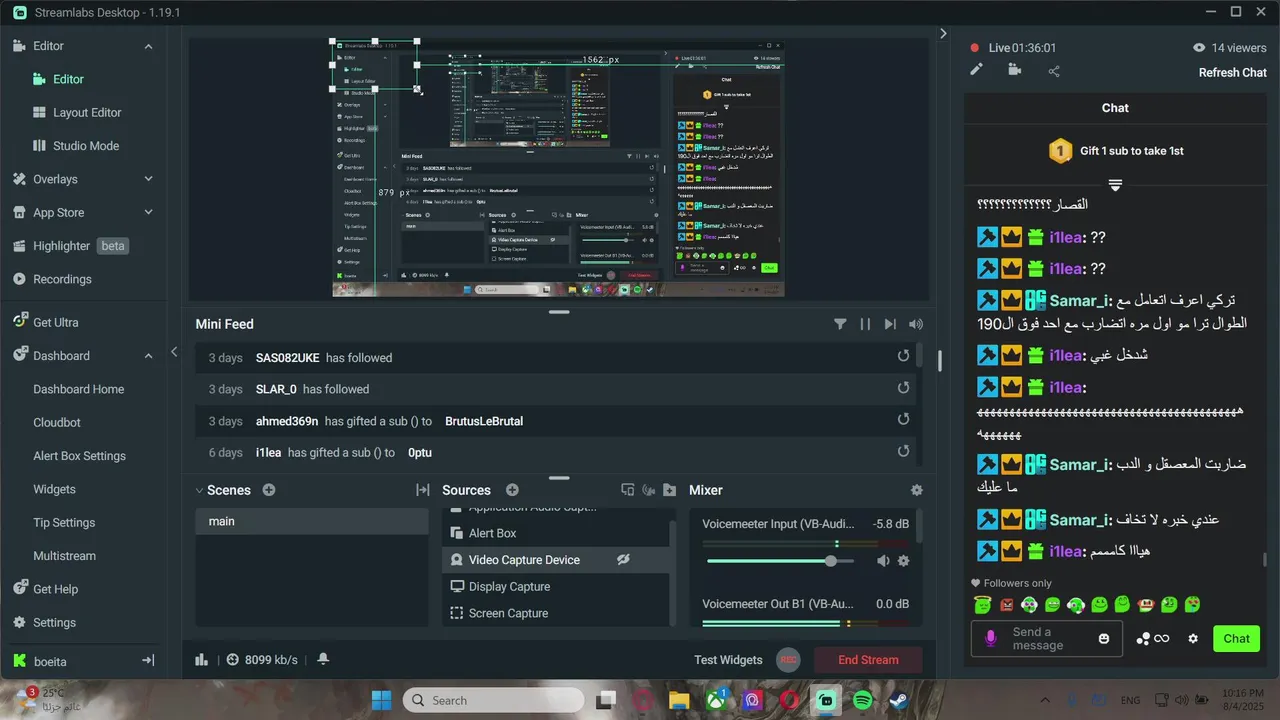Open chat settings gear icon
This screenshot has height=720, width=1280.
coord(1192,638)
